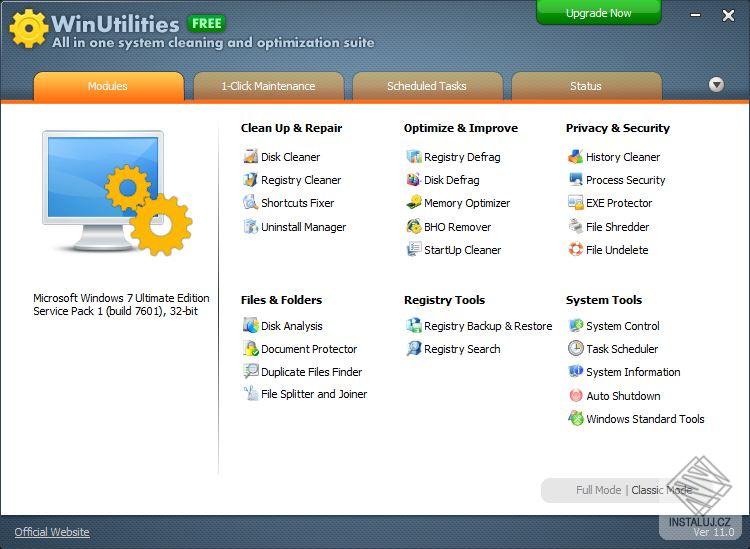Switch to Full Mode
Image resolution: width=750 pixels, height=549 pixels.
[598, 490]
